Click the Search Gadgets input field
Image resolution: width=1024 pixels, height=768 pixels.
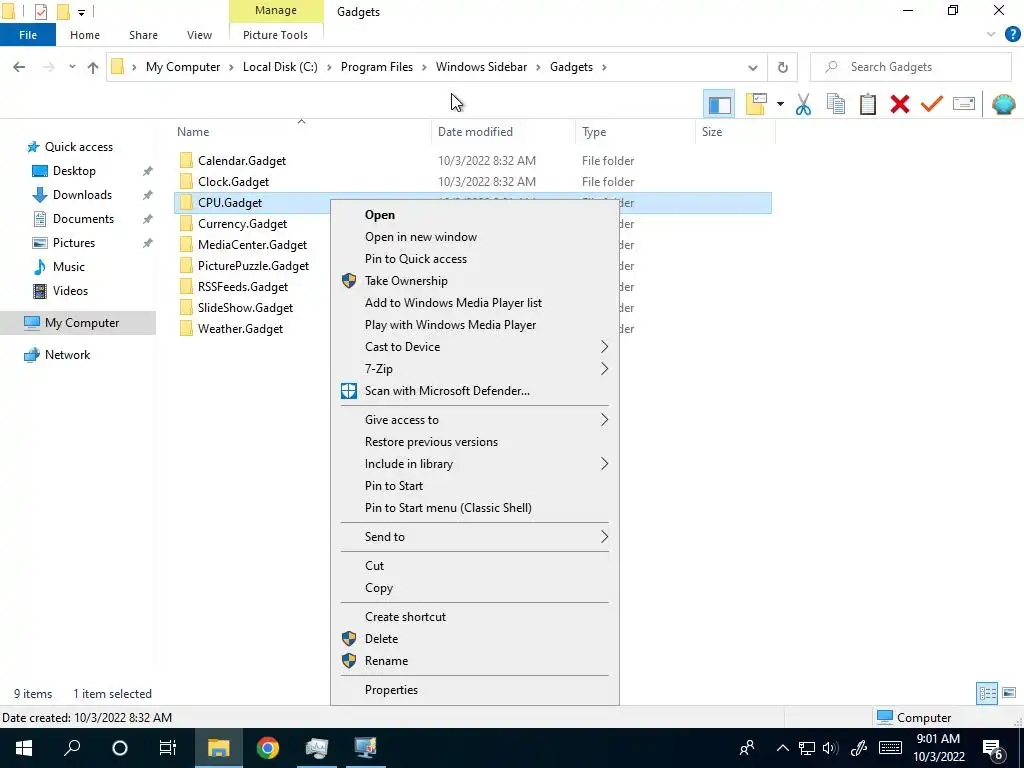pos(910,67)
